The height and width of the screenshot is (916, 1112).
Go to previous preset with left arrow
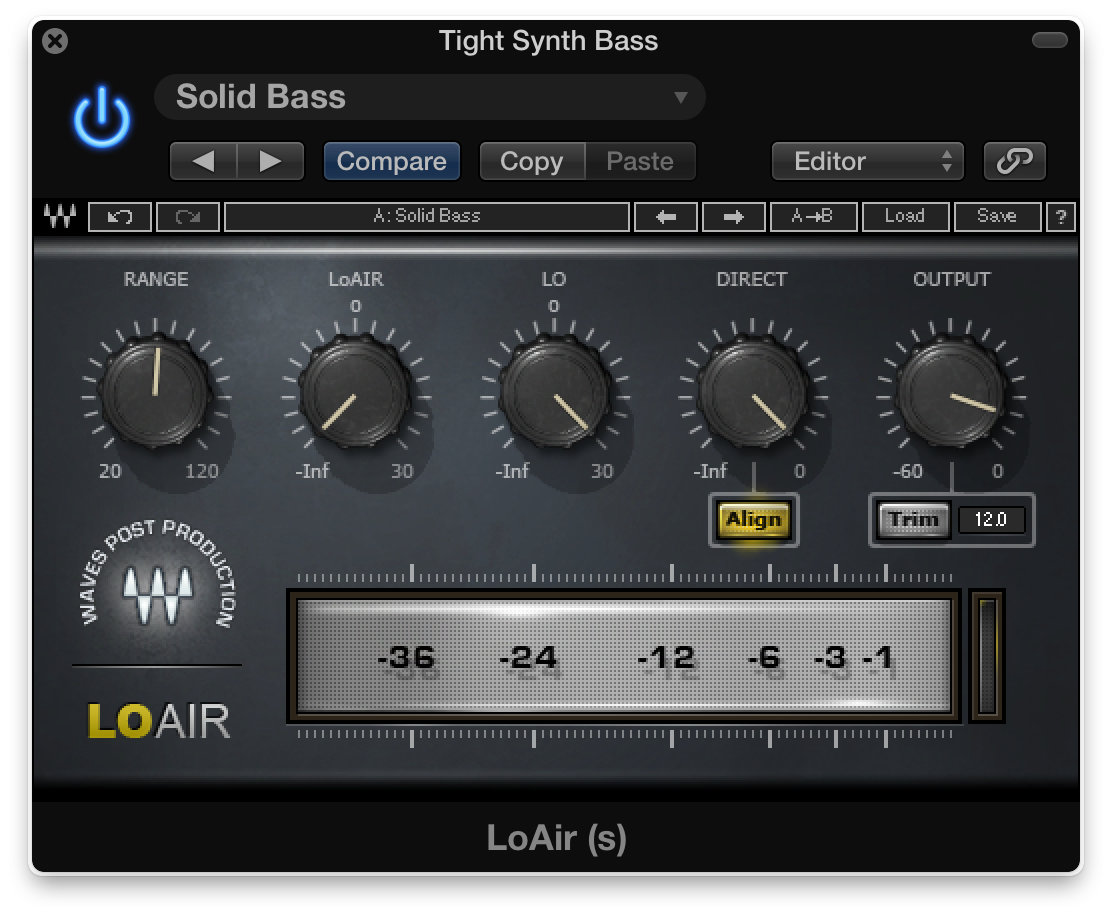pyautogui.click(x=204, y=161)
